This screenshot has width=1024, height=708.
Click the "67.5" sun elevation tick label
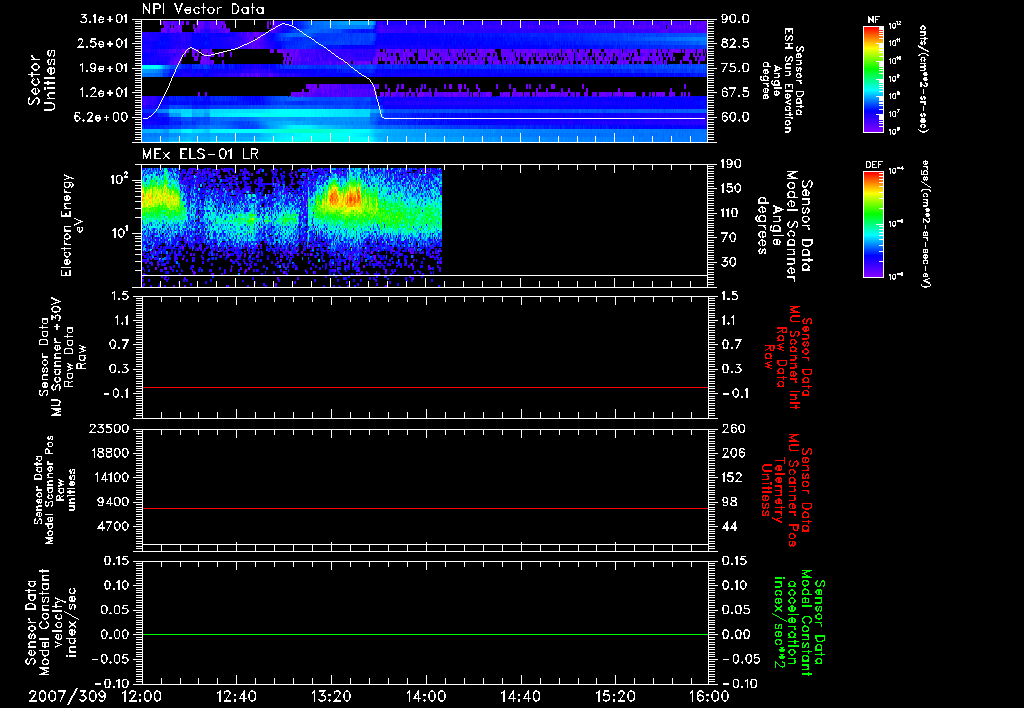735,93
